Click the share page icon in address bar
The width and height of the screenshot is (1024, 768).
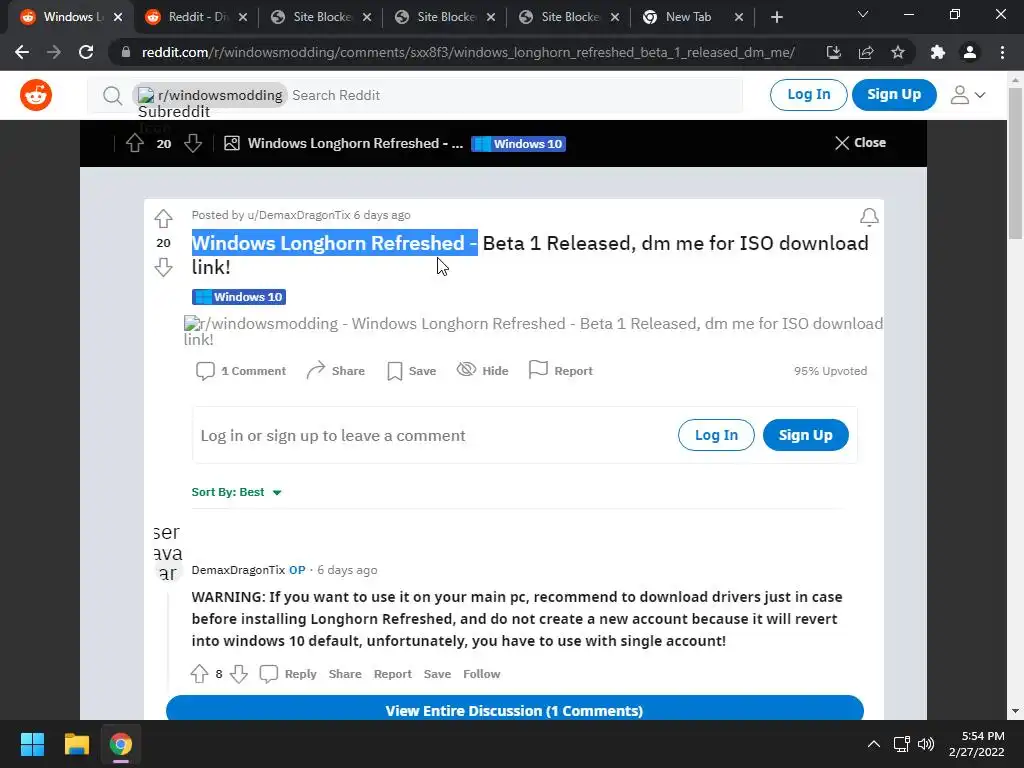click(x=866, y=52)
